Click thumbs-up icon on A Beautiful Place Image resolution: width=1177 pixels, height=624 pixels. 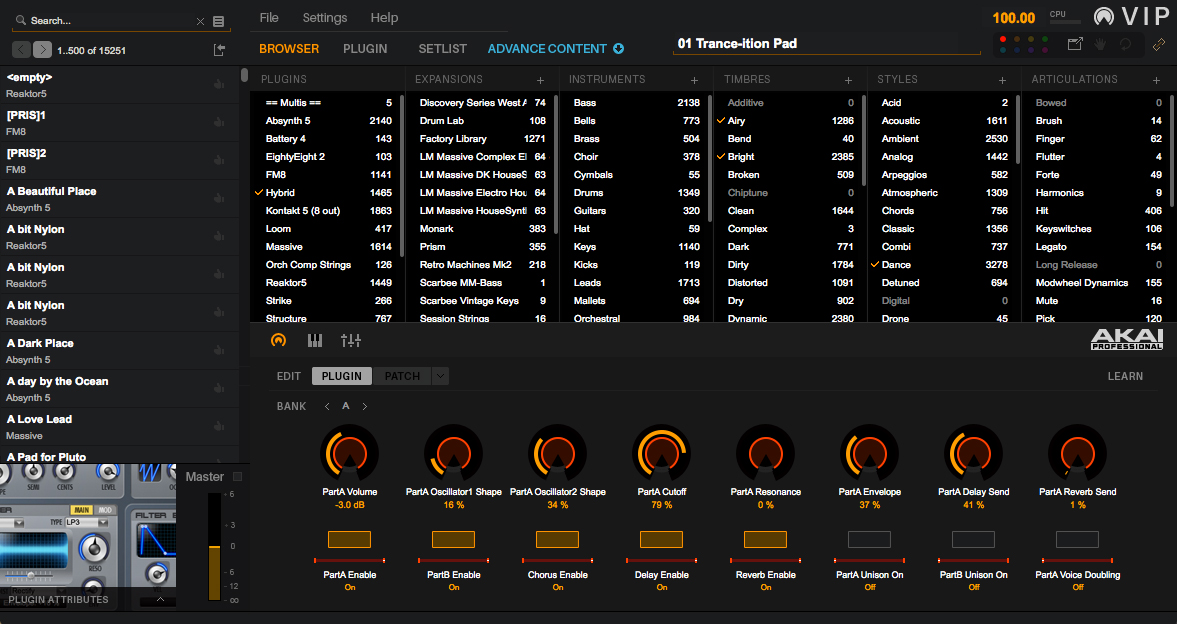coord(218,198)
